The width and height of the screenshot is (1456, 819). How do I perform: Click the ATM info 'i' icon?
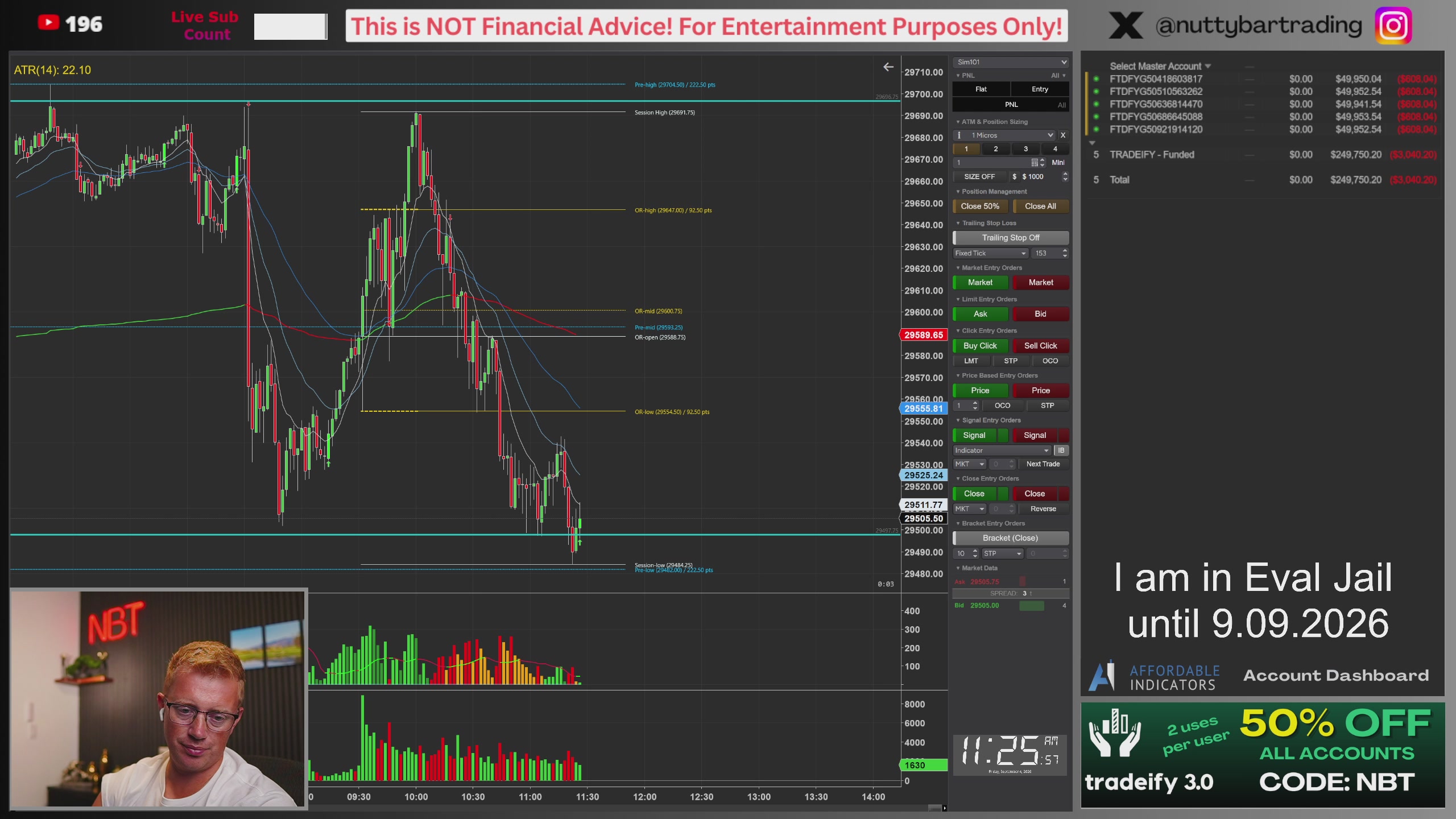tap(959, 135)
